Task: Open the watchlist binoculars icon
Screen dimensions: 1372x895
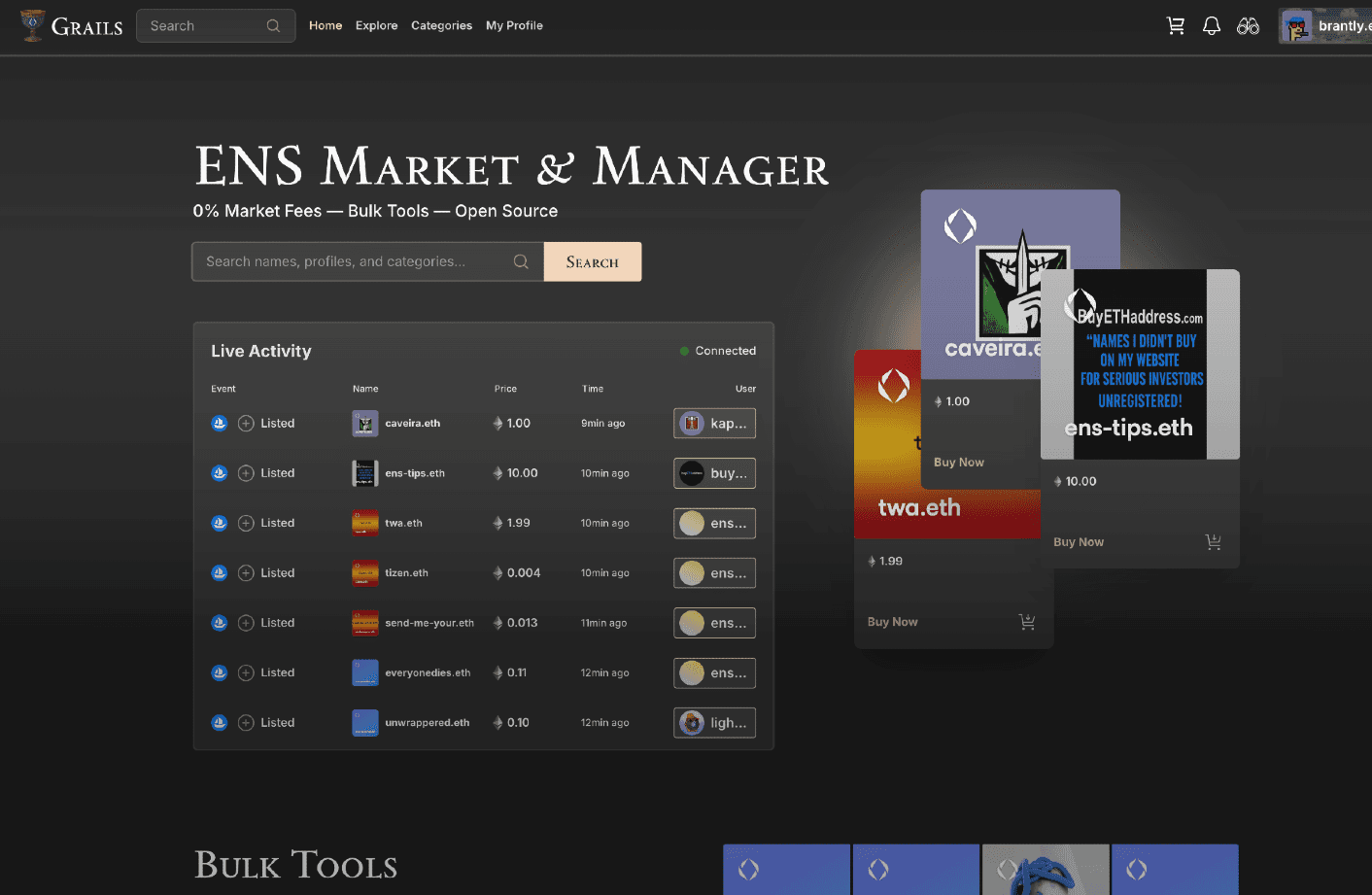Action: point(1248,25)
